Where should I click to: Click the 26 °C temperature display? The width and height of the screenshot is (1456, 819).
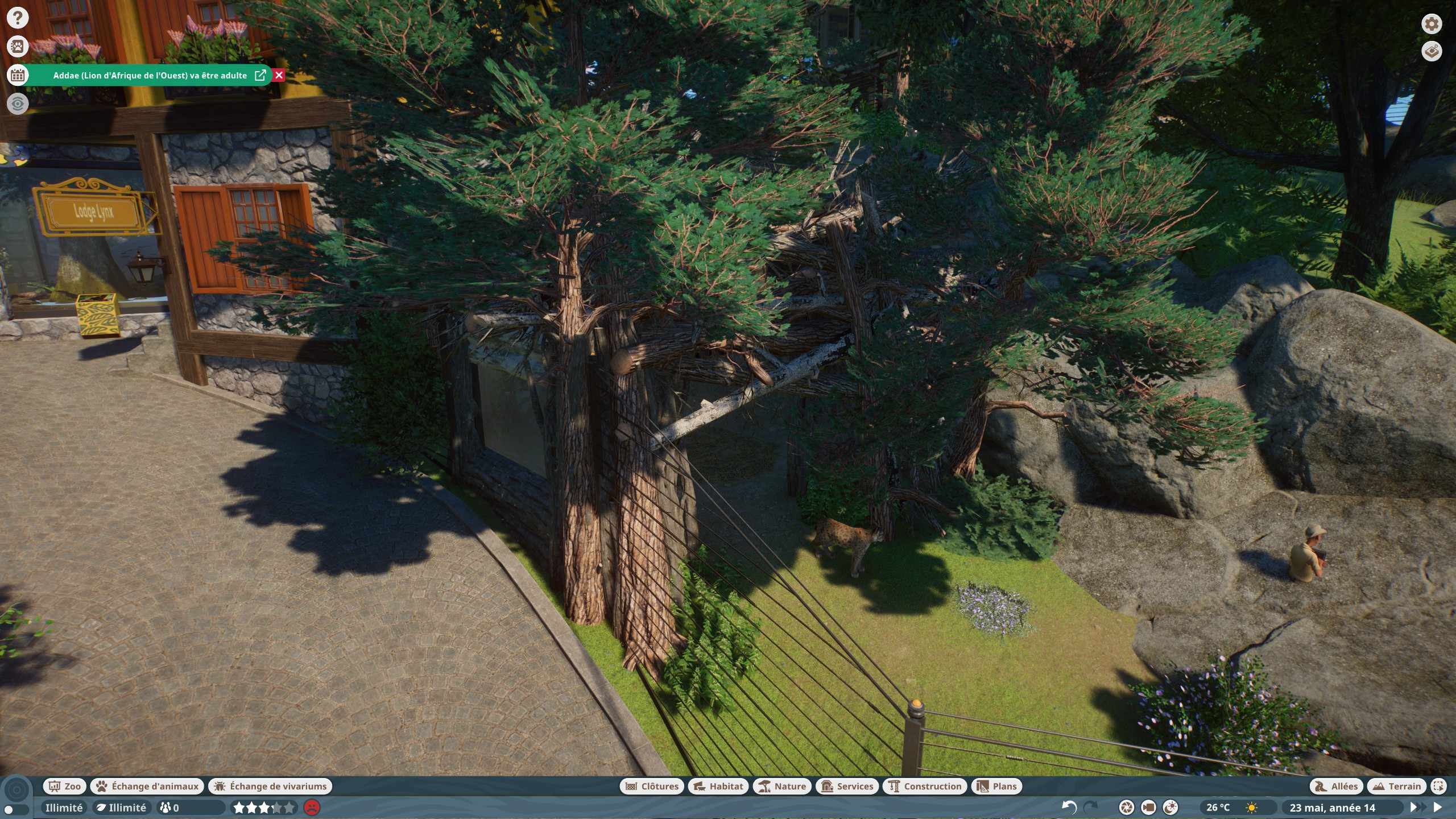pyautogui.click(x=1218, y=808)
